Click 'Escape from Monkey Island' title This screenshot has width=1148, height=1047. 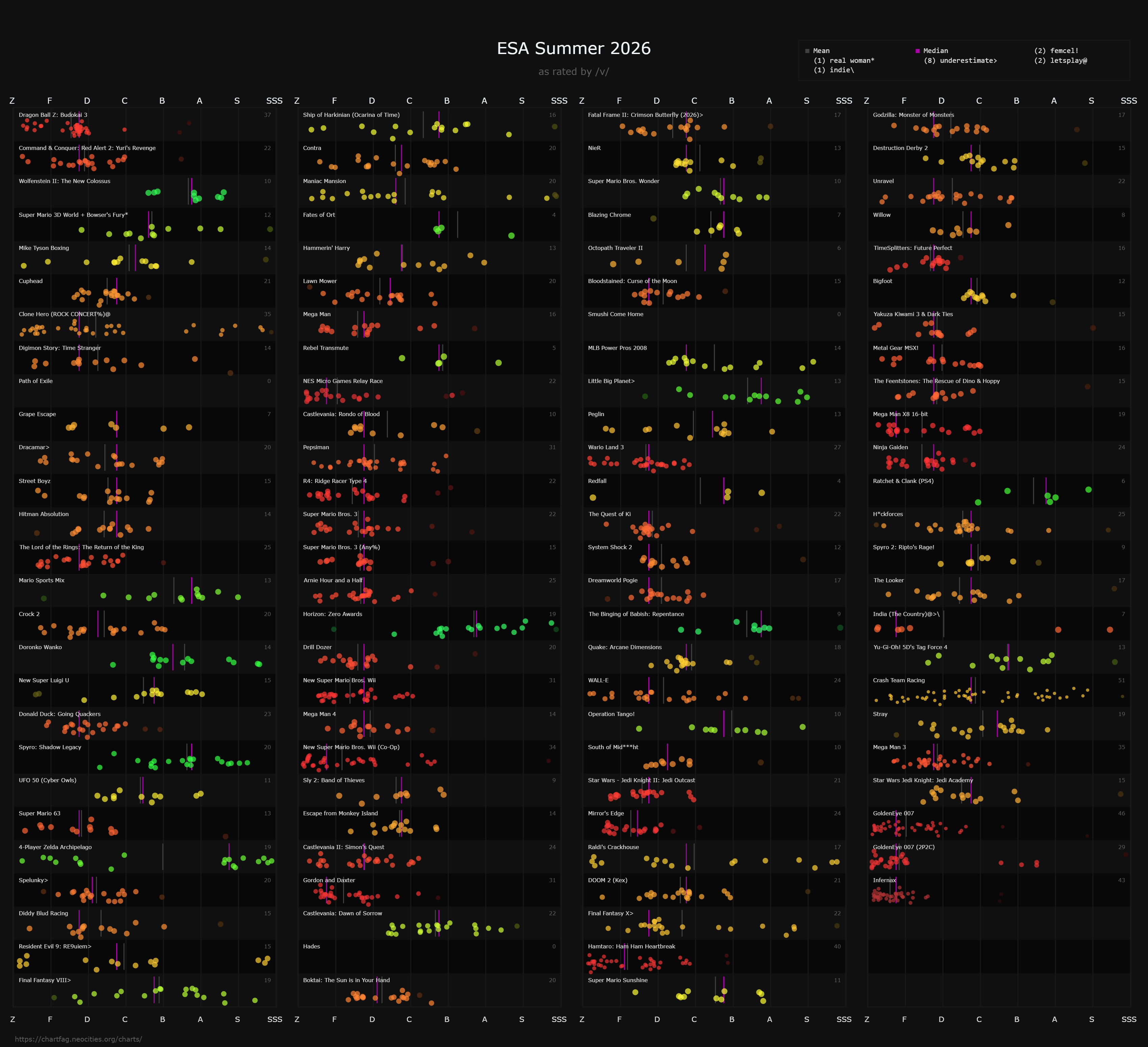[341, 813]
